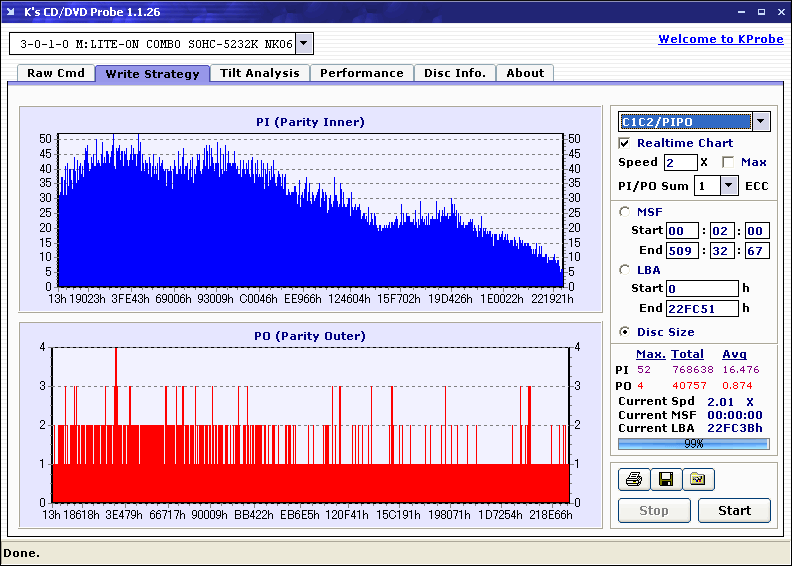Open the C1C2/PIPO test type dropdown
This screenshot has height=566, width=792.
coord(760,122)
